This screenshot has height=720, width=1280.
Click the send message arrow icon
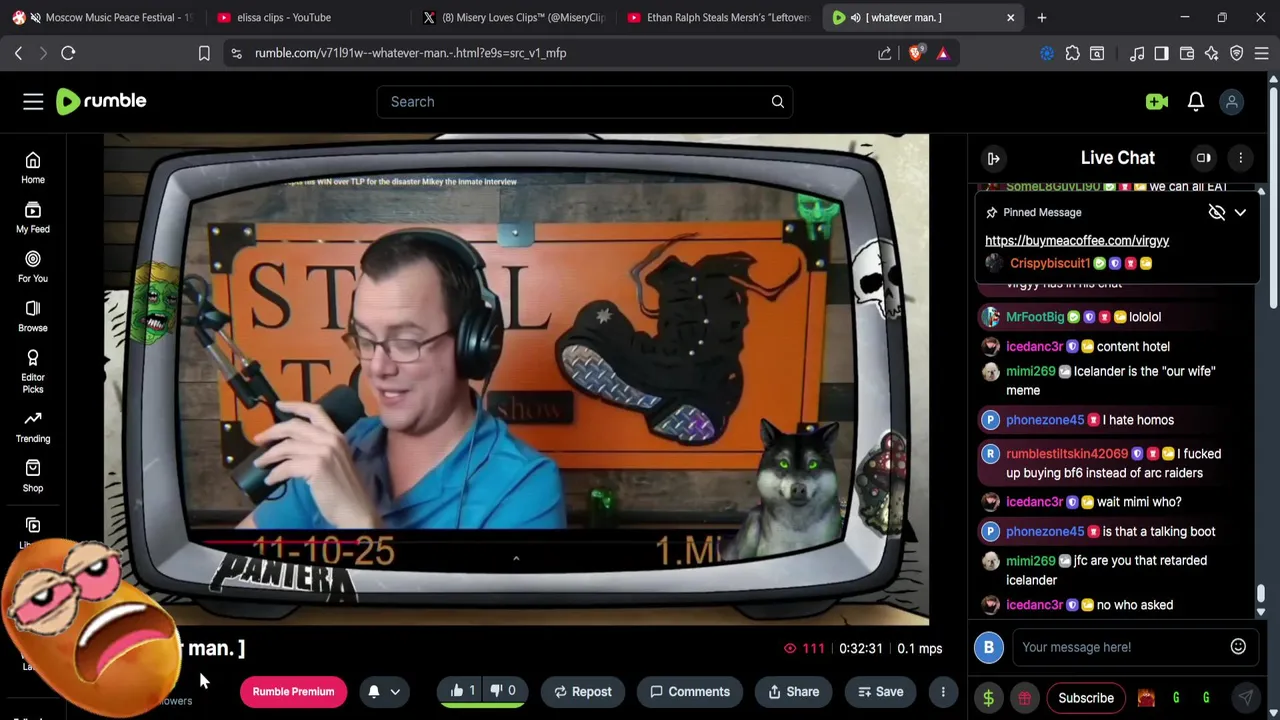pos(1245,698)
